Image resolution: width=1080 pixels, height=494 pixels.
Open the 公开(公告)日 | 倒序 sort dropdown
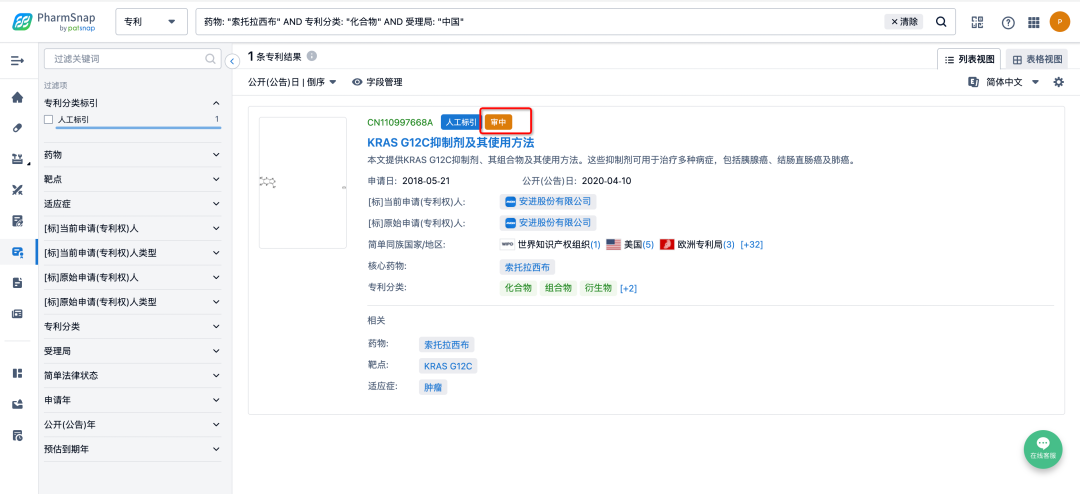[x=292, y=82]
